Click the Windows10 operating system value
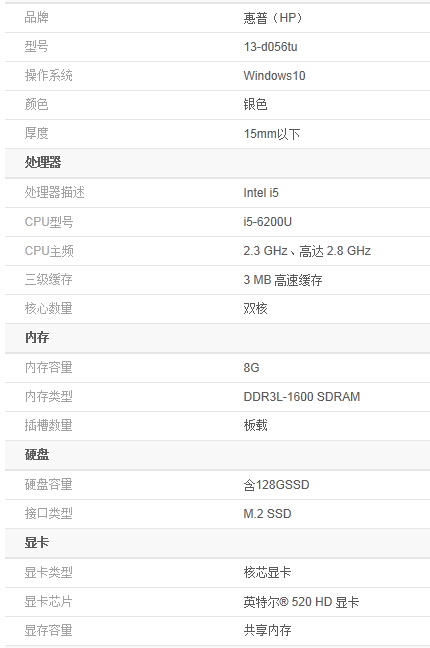This screenshot has height=648, width=430. (x=274, y=76)
